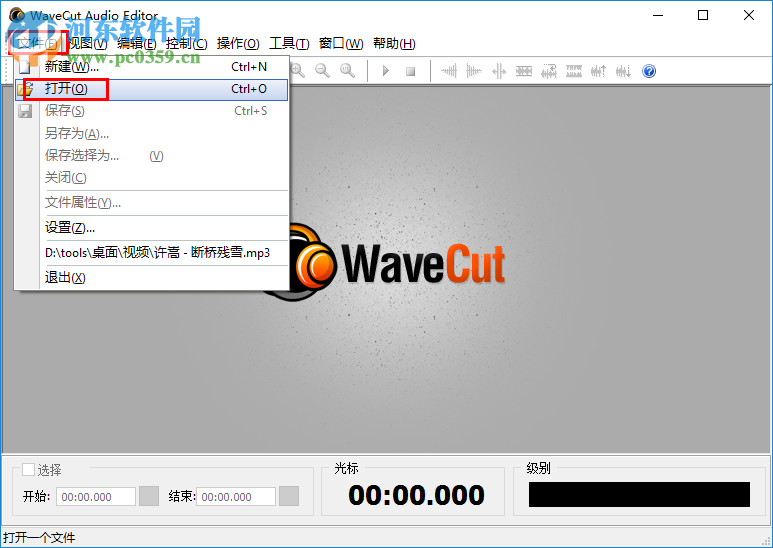
Task: Apply the fade out waveform tool
Action: click(474, 71)
